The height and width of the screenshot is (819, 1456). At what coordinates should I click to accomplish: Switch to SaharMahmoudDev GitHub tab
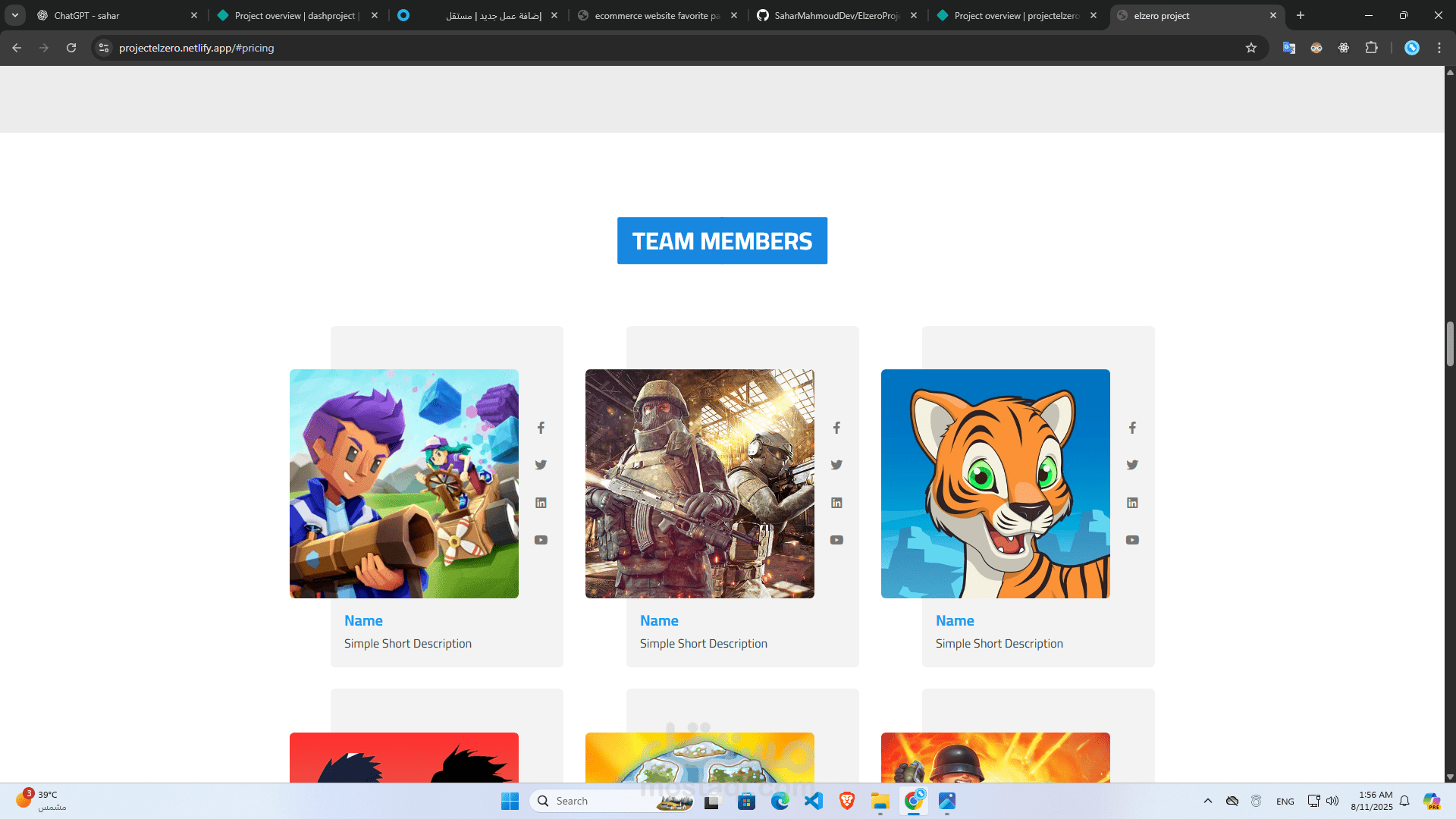[x=834, y=15]
